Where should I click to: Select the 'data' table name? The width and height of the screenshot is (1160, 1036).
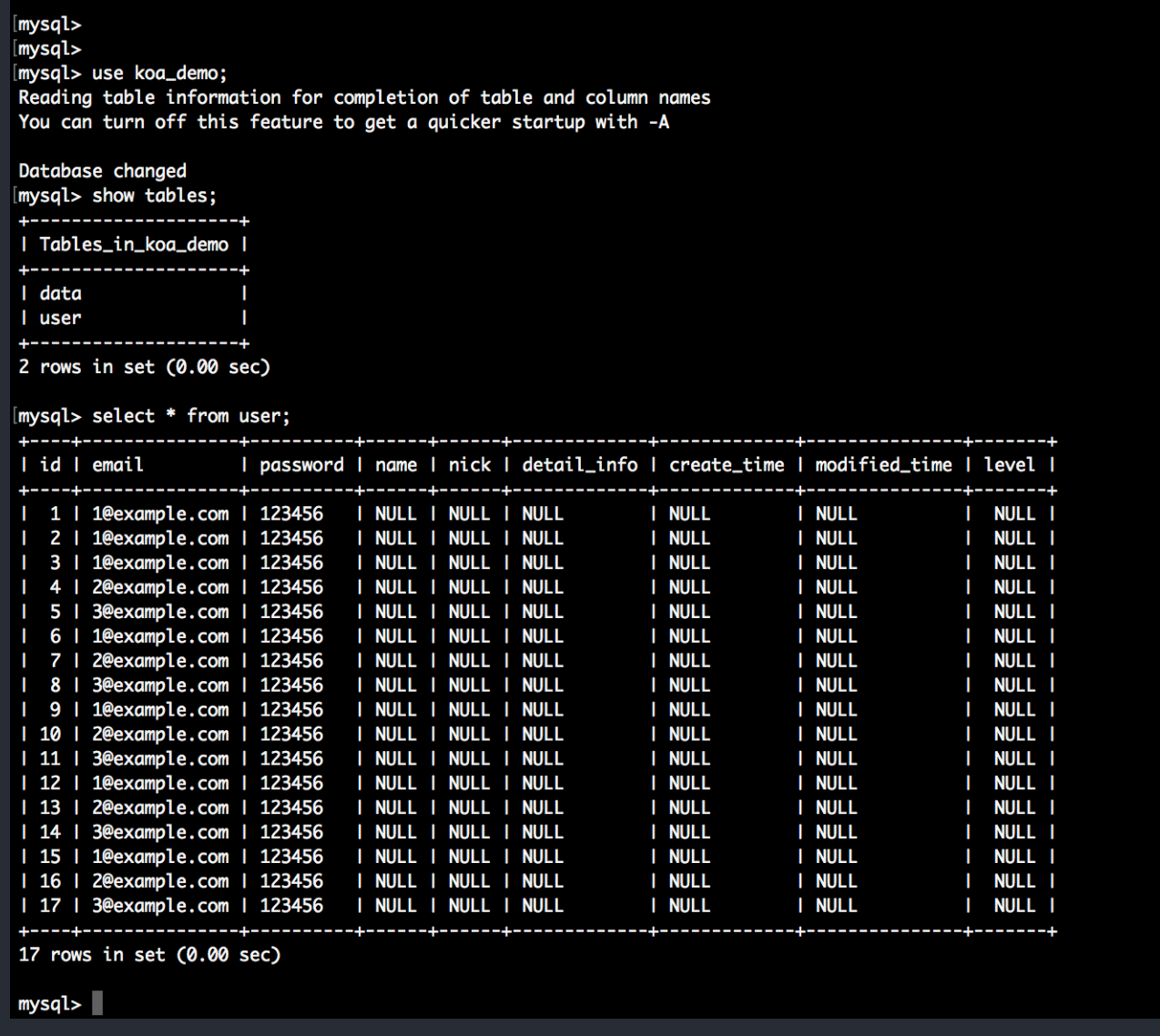pos(60,293)
